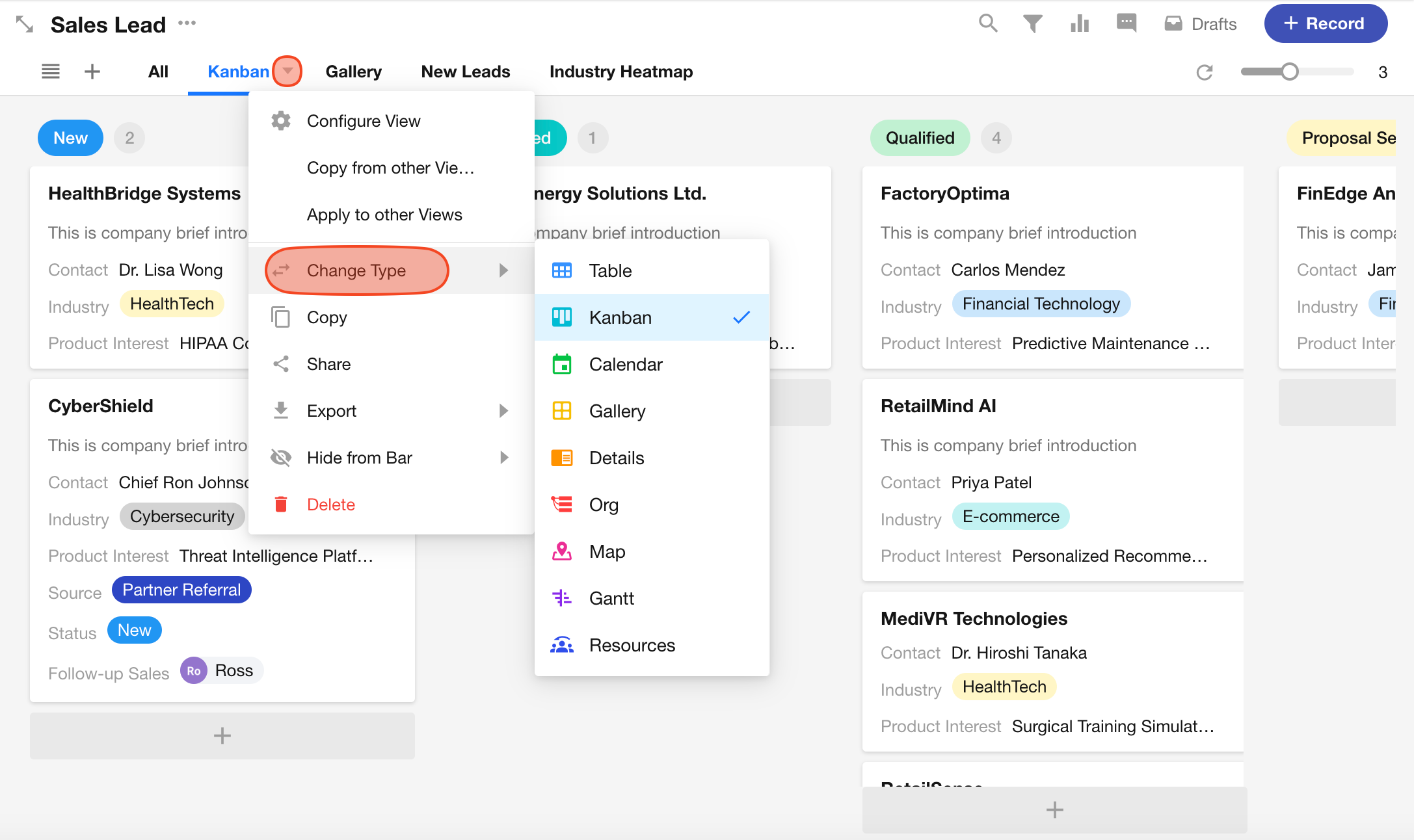This screenshot has width=1414, height=840.
Task: Add a new view with plus icon
Action: (x=92, y=72)
